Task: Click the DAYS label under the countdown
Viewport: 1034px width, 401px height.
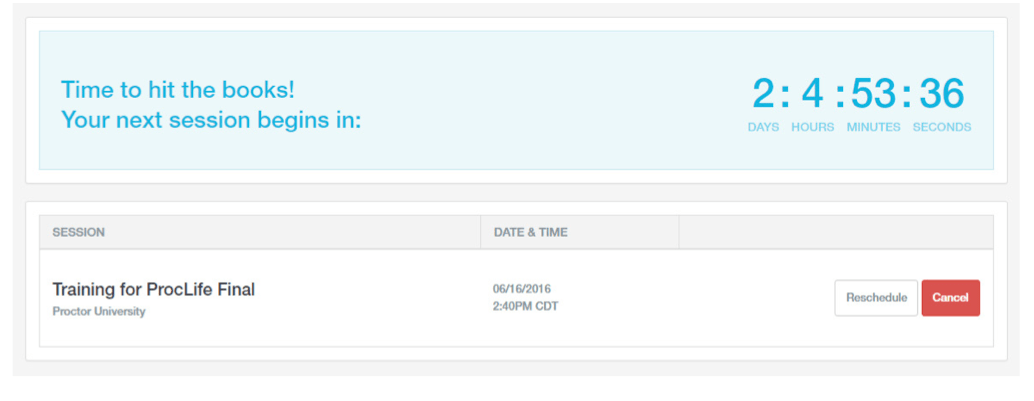Action: pyautogui.click(x=763, y=127)
